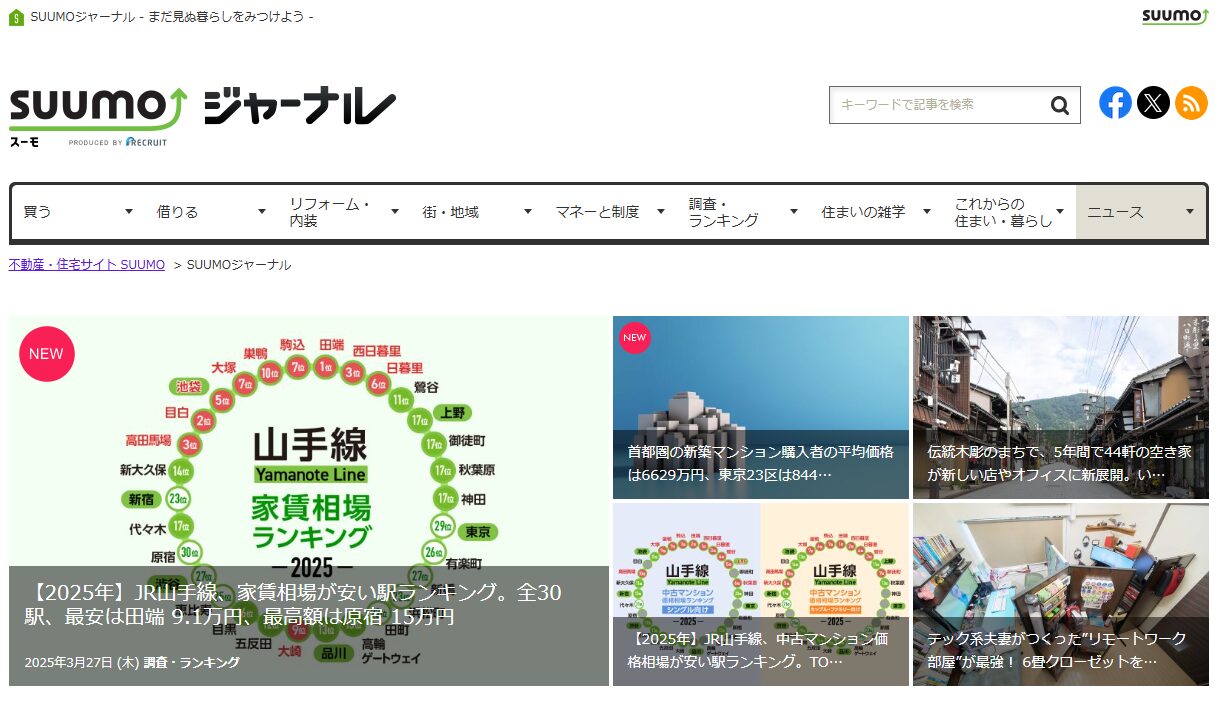Click the 2025年3月27日 (木) date text
Screen dimensions: 1230x705
(x=81, y=662)
